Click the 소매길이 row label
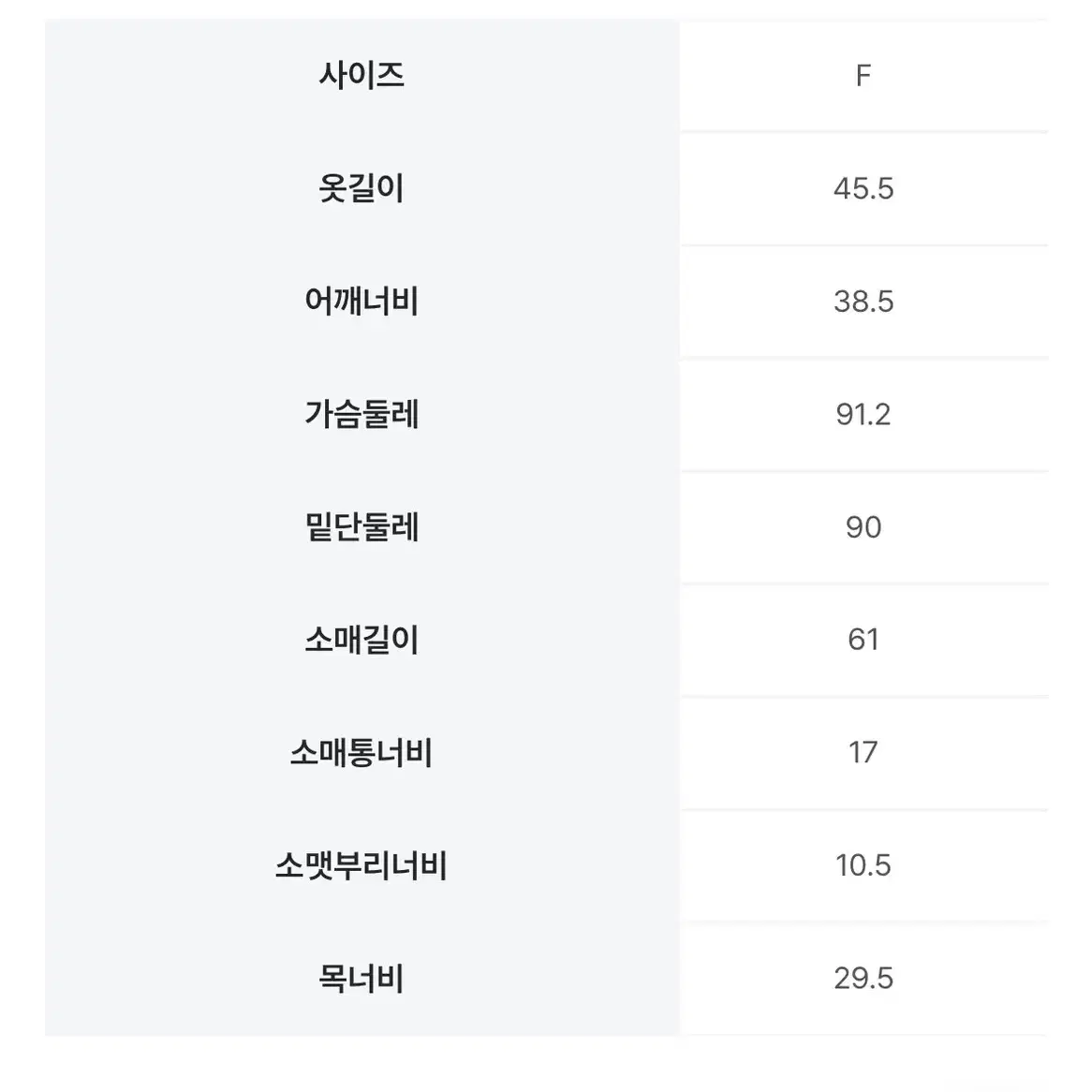 [362, 640]
